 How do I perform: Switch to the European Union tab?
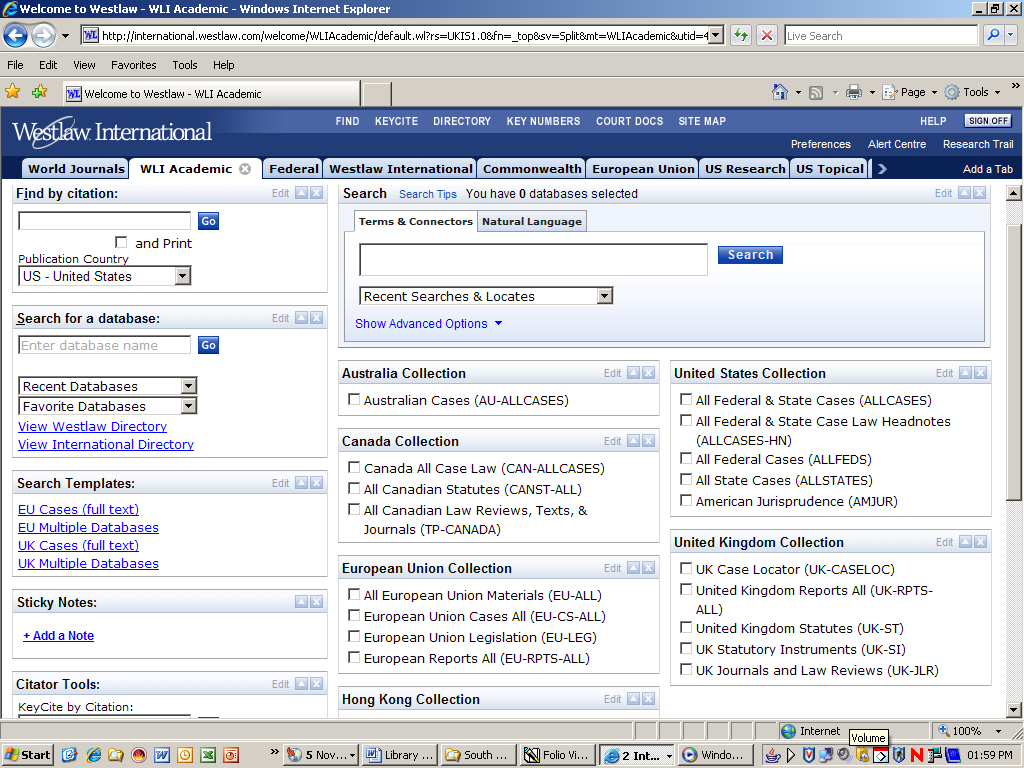[x=643, y=168]
